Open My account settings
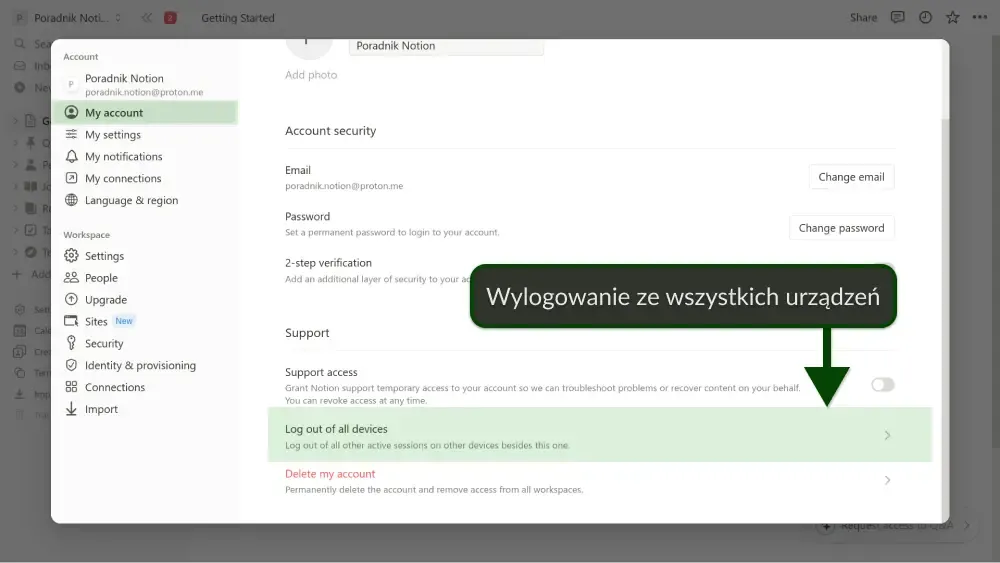 coord(145,113)
